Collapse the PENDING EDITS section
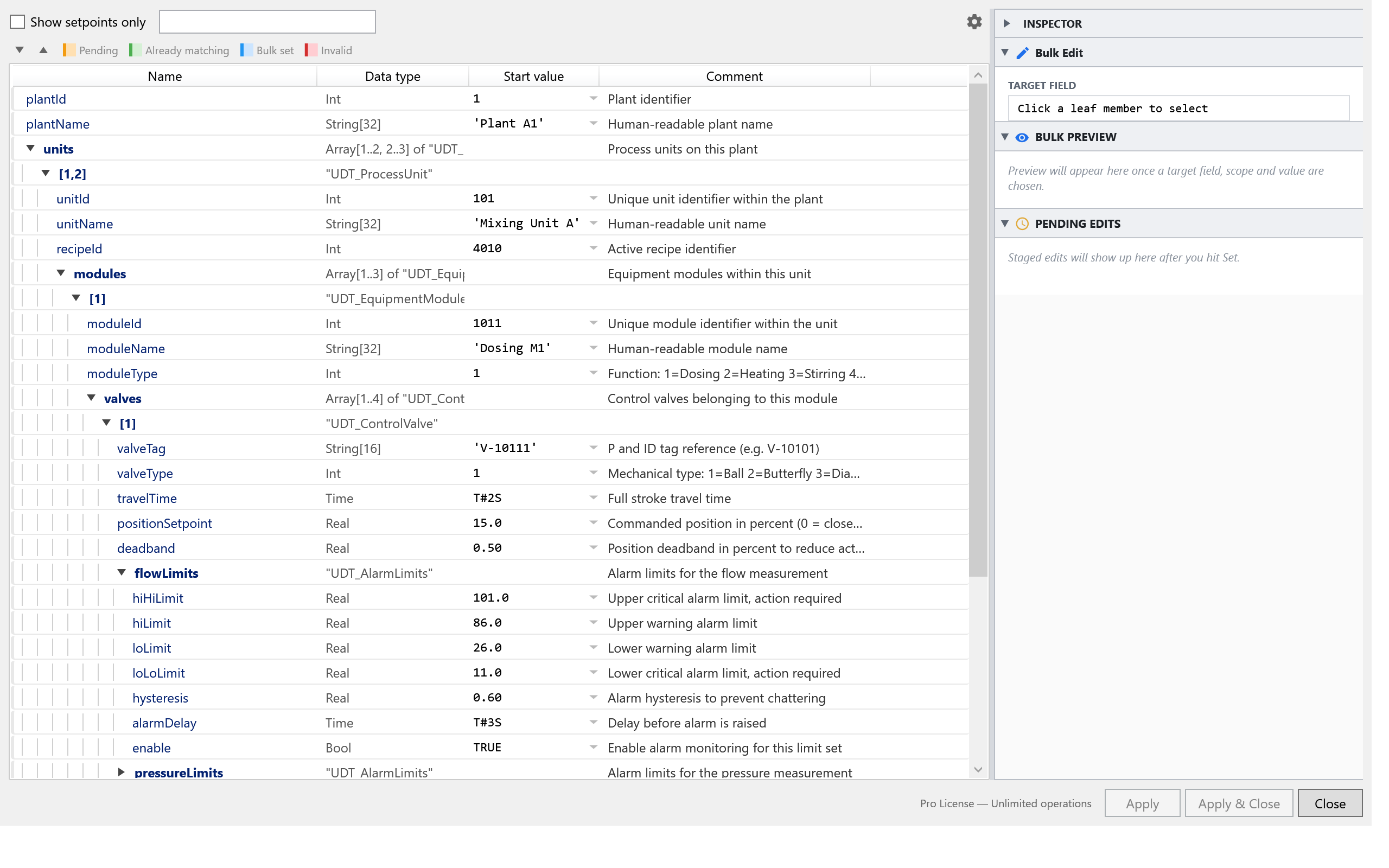 [1005, 224]
